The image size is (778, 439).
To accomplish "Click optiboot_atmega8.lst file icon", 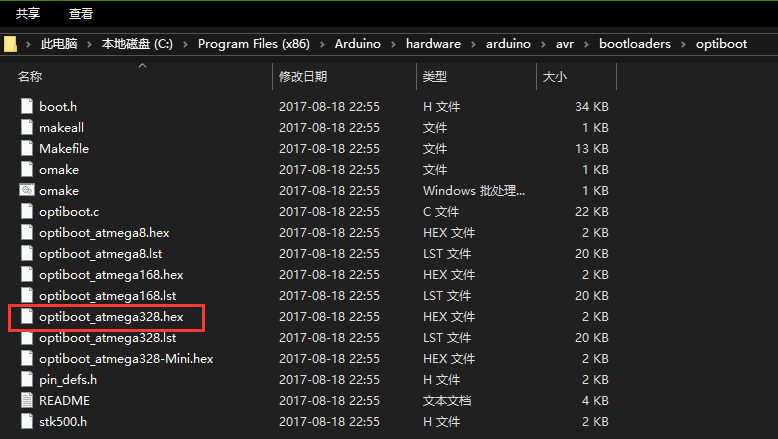I will click(x=27, y=253).
